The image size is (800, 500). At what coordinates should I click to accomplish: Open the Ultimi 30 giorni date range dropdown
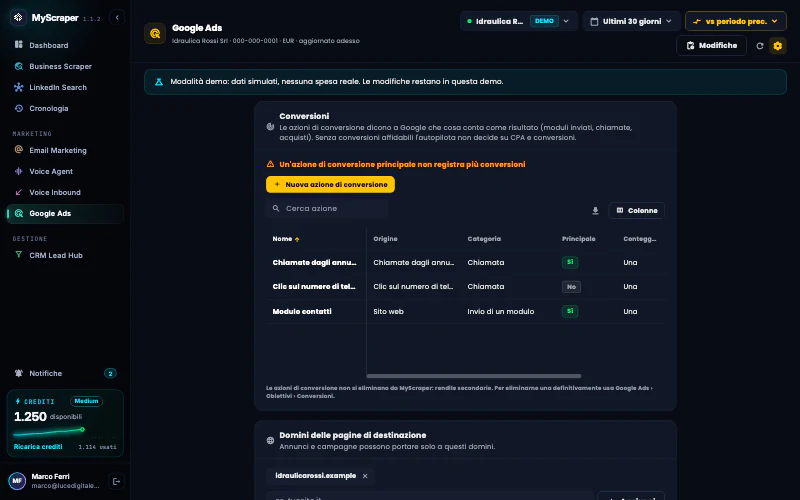click(631, 21)
